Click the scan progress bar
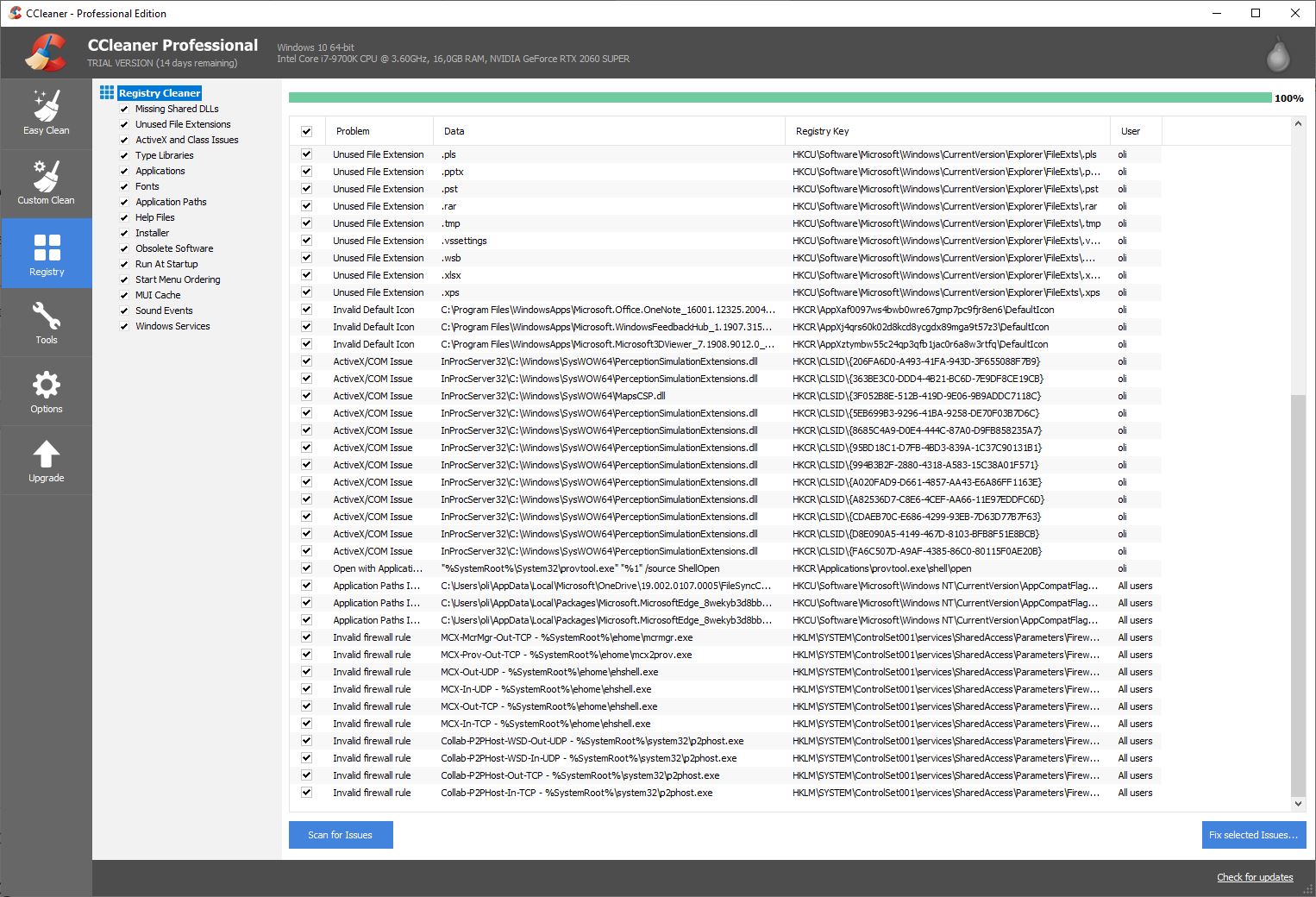This screenshot has width=1316, height=897. (x=780, y=97)
